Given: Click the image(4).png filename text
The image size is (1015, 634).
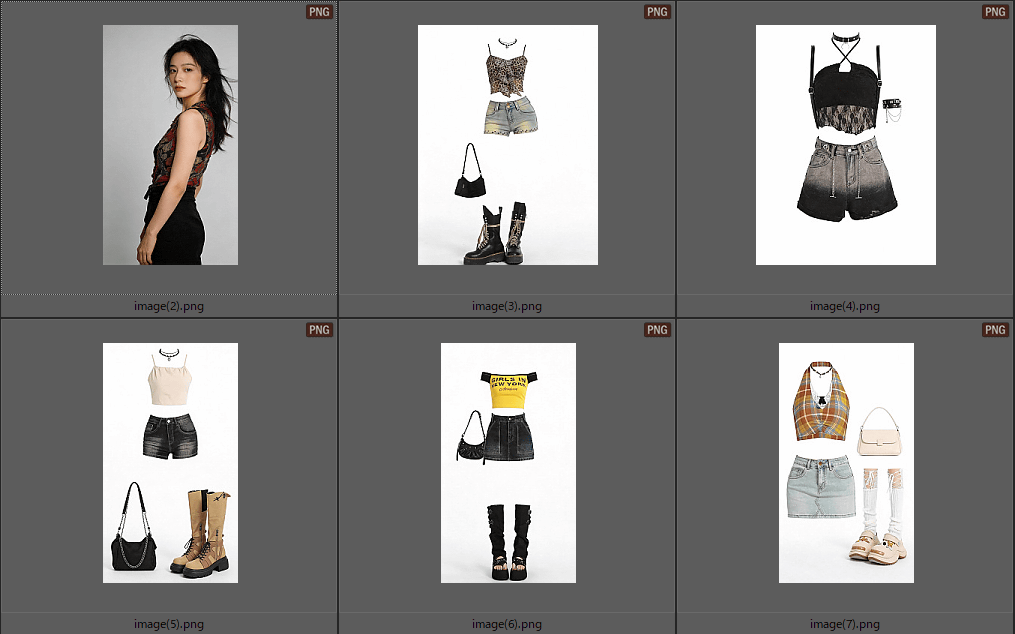Looking at the screenshot, I should pos(845,306).
